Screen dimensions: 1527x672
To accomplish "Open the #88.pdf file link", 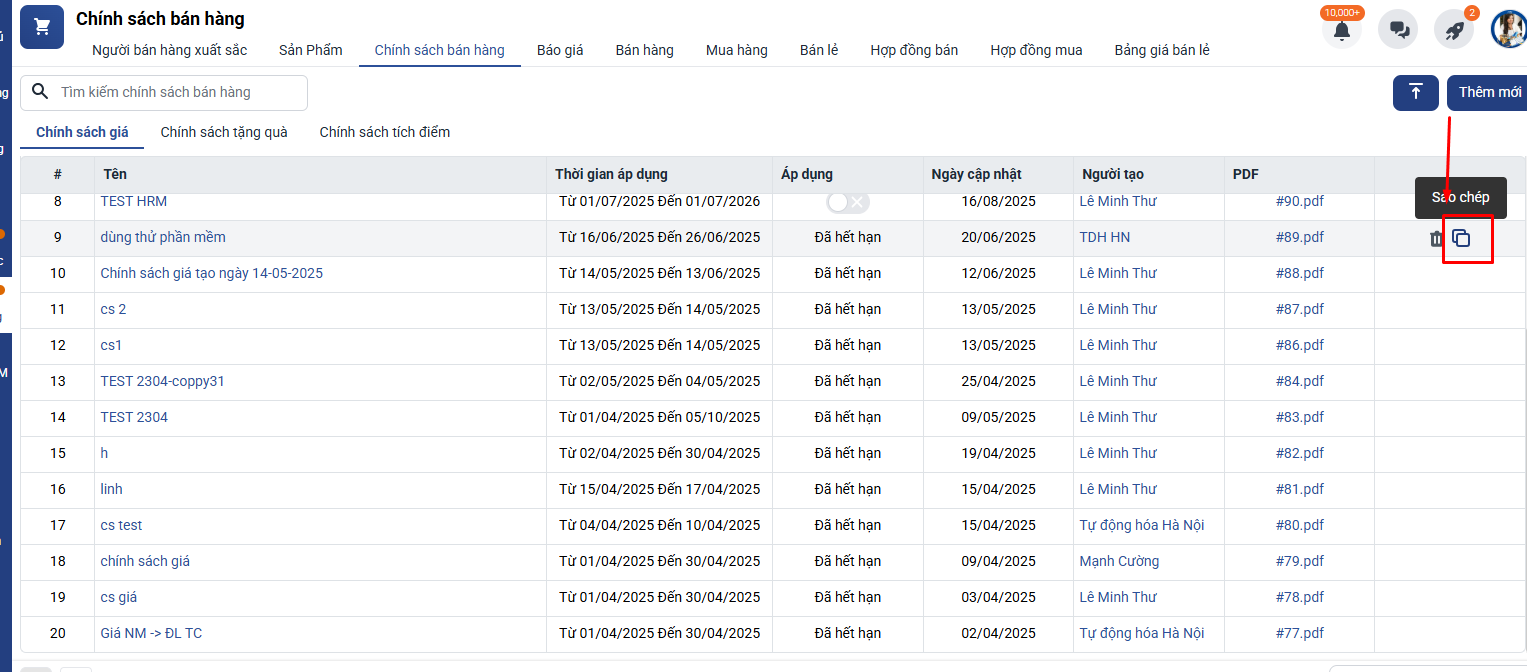I will click(1299, 273).
